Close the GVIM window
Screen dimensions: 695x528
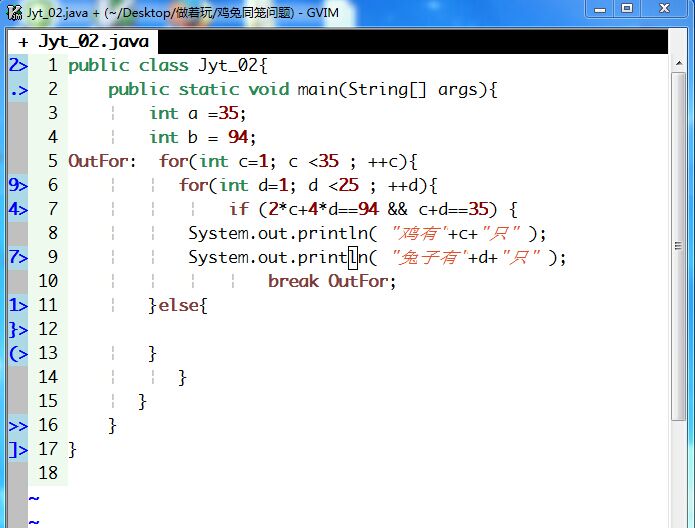point(664,8)
